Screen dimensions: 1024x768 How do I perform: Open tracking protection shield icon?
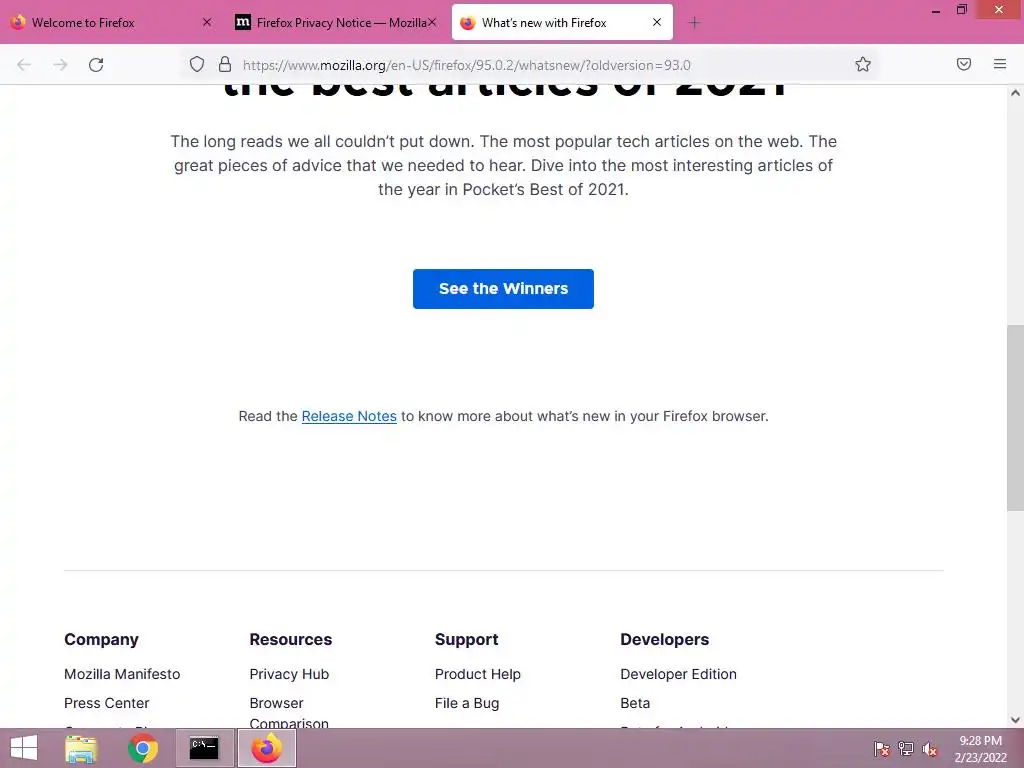point(197,64)
